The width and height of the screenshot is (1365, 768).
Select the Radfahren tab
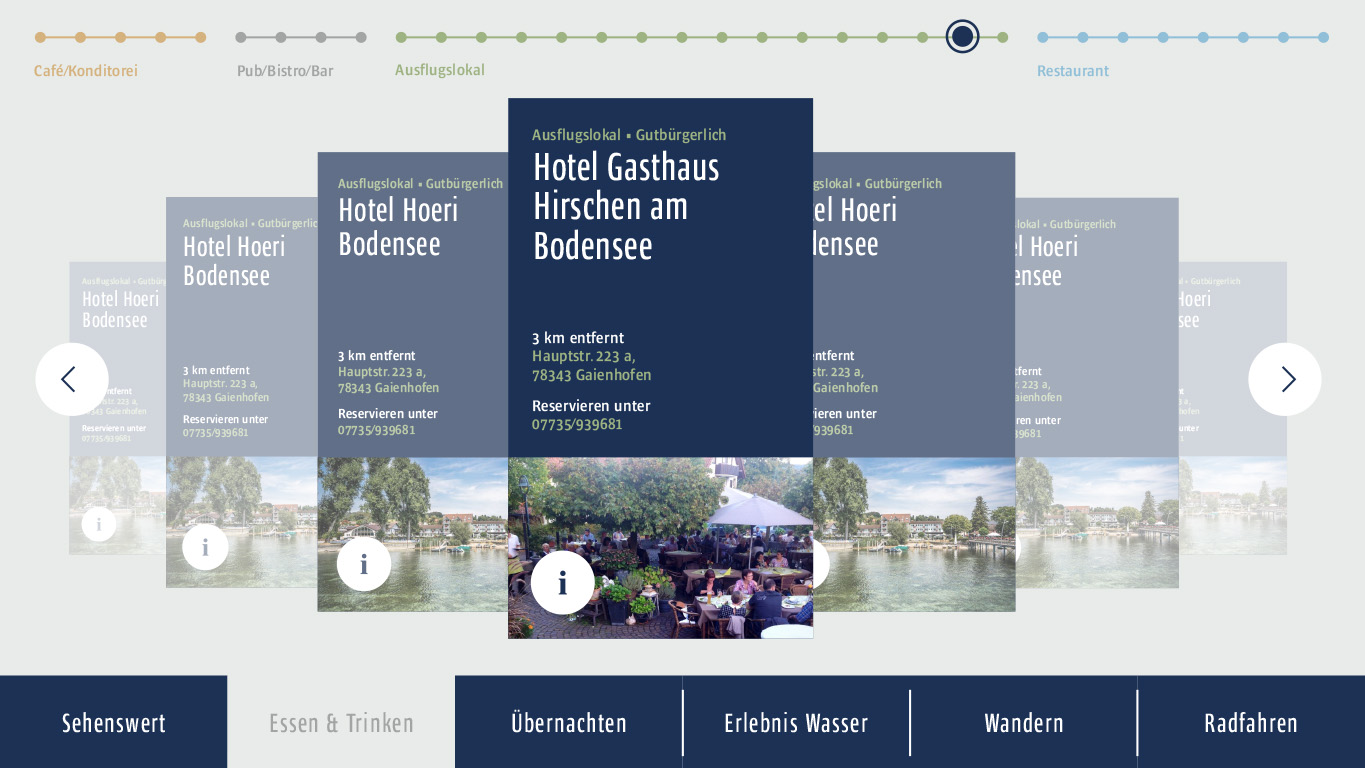pyautogui.click(x=1250, y=722)
